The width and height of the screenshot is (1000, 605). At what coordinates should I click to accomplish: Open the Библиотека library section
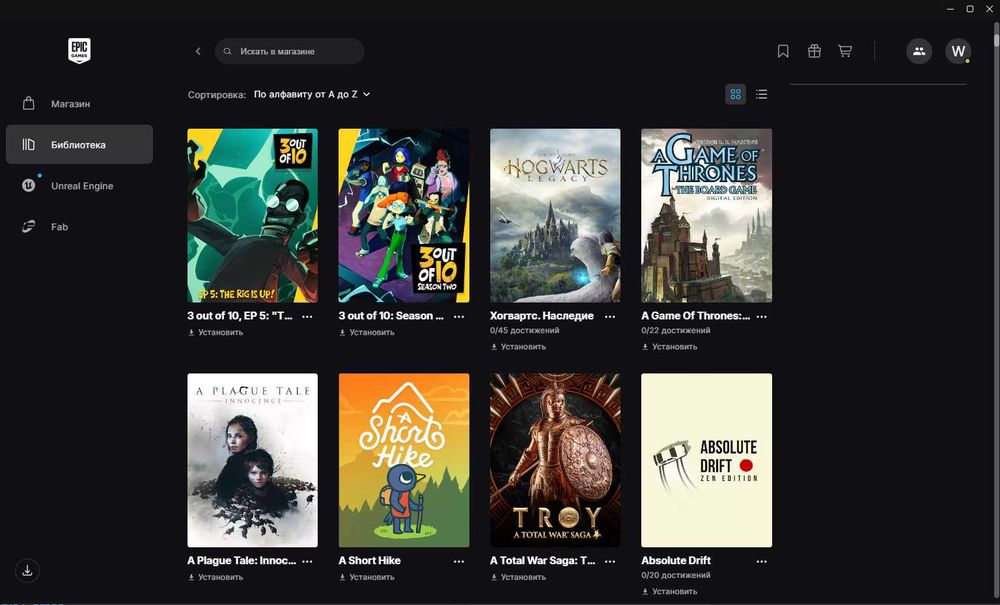79,145
